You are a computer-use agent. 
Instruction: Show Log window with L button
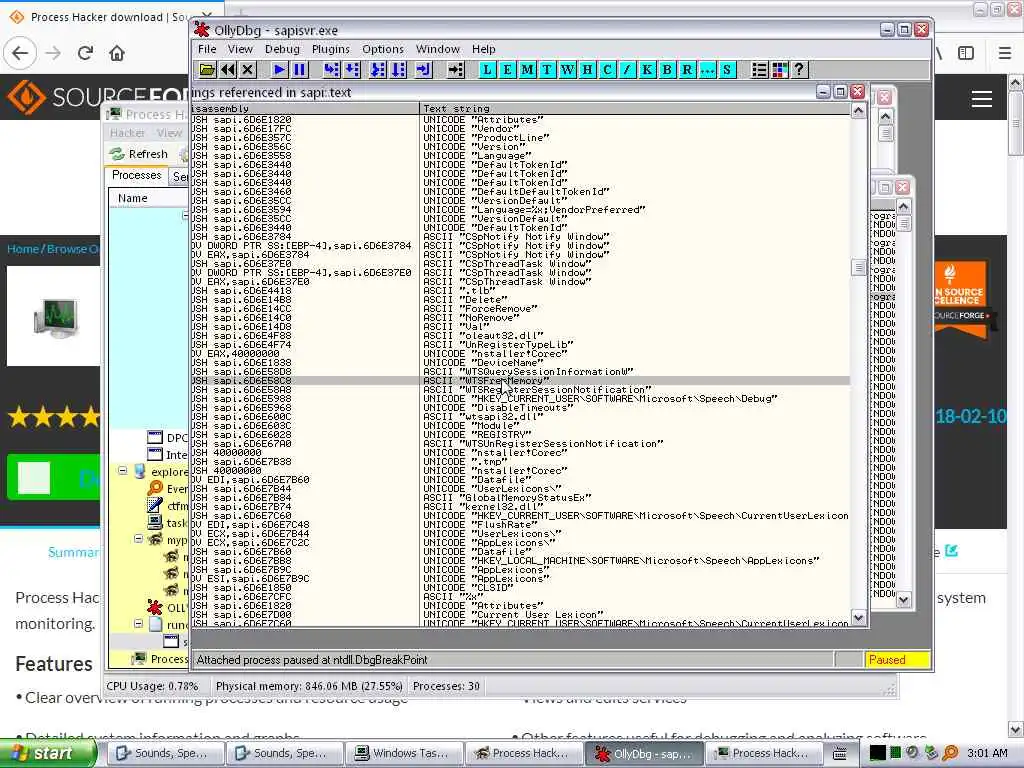tap(487, 70)
